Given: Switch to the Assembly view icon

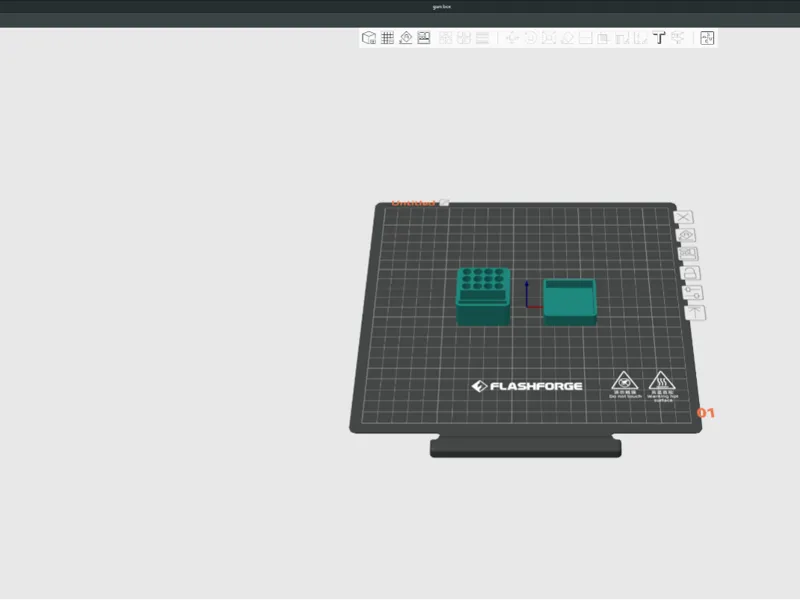Looking at the screenshot, I should coord(707,38).
